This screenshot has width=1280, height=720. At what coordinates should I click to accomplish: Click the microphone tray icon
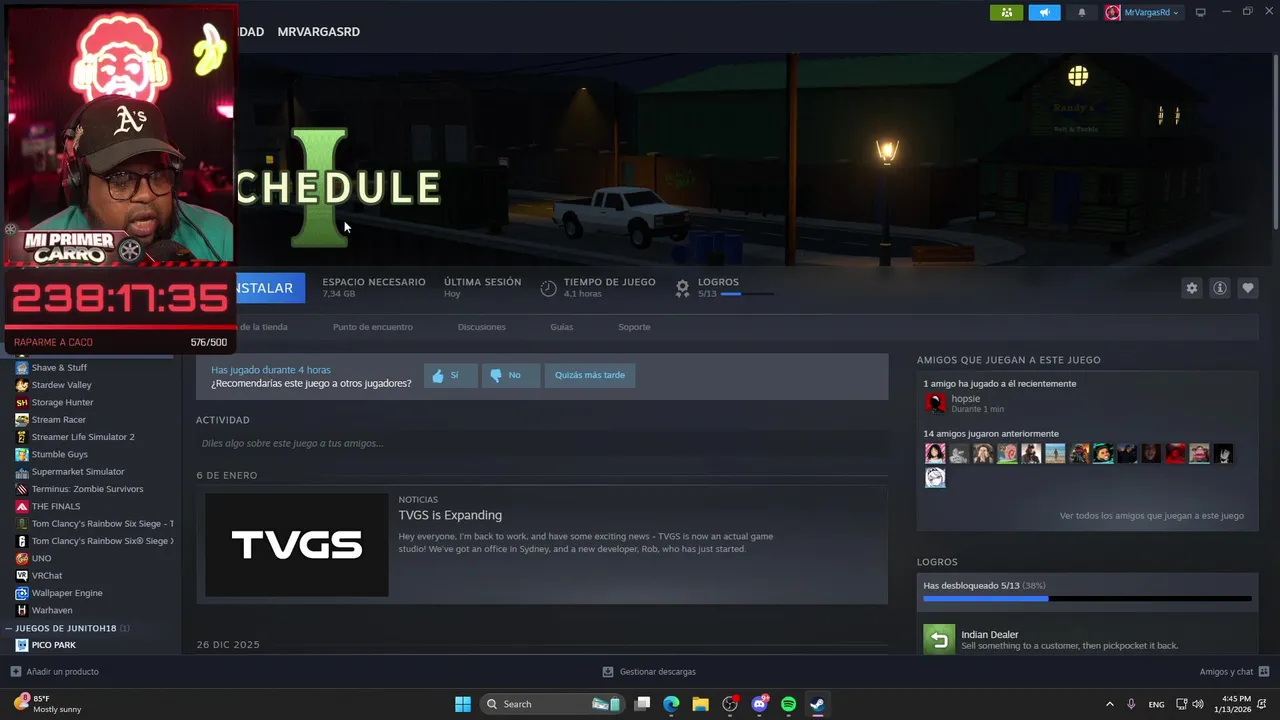(x=1131, y=704)
